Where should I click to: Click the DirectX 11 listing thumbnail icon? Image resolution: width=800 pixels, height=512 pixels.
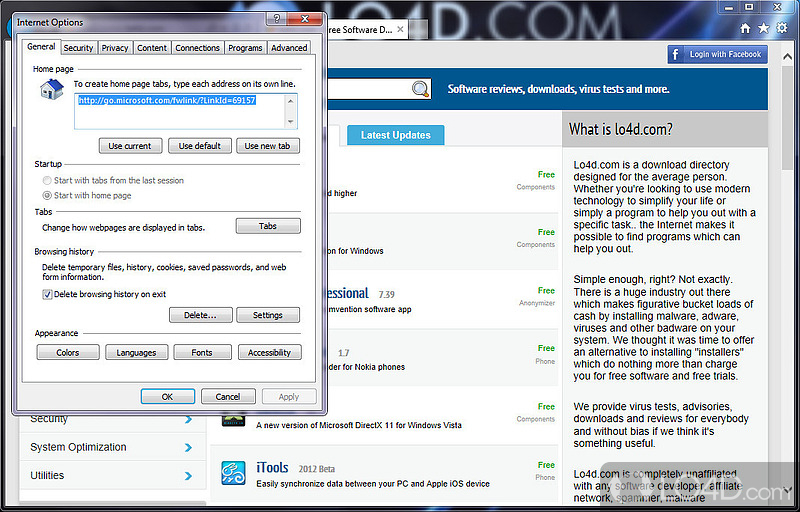[233, 421]
